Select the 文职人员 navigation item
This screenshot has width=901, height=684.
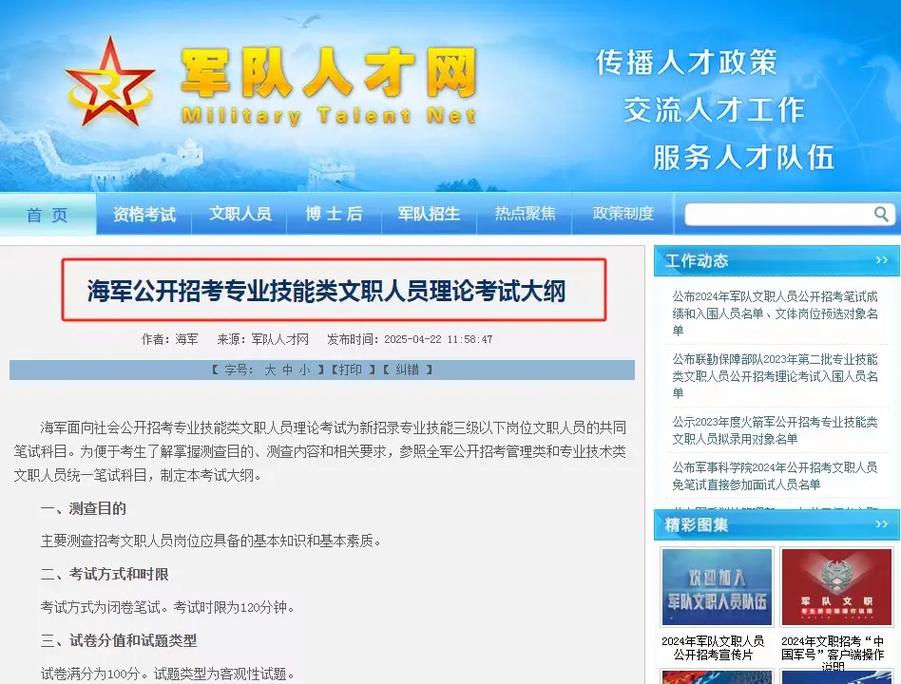point(240,214)
